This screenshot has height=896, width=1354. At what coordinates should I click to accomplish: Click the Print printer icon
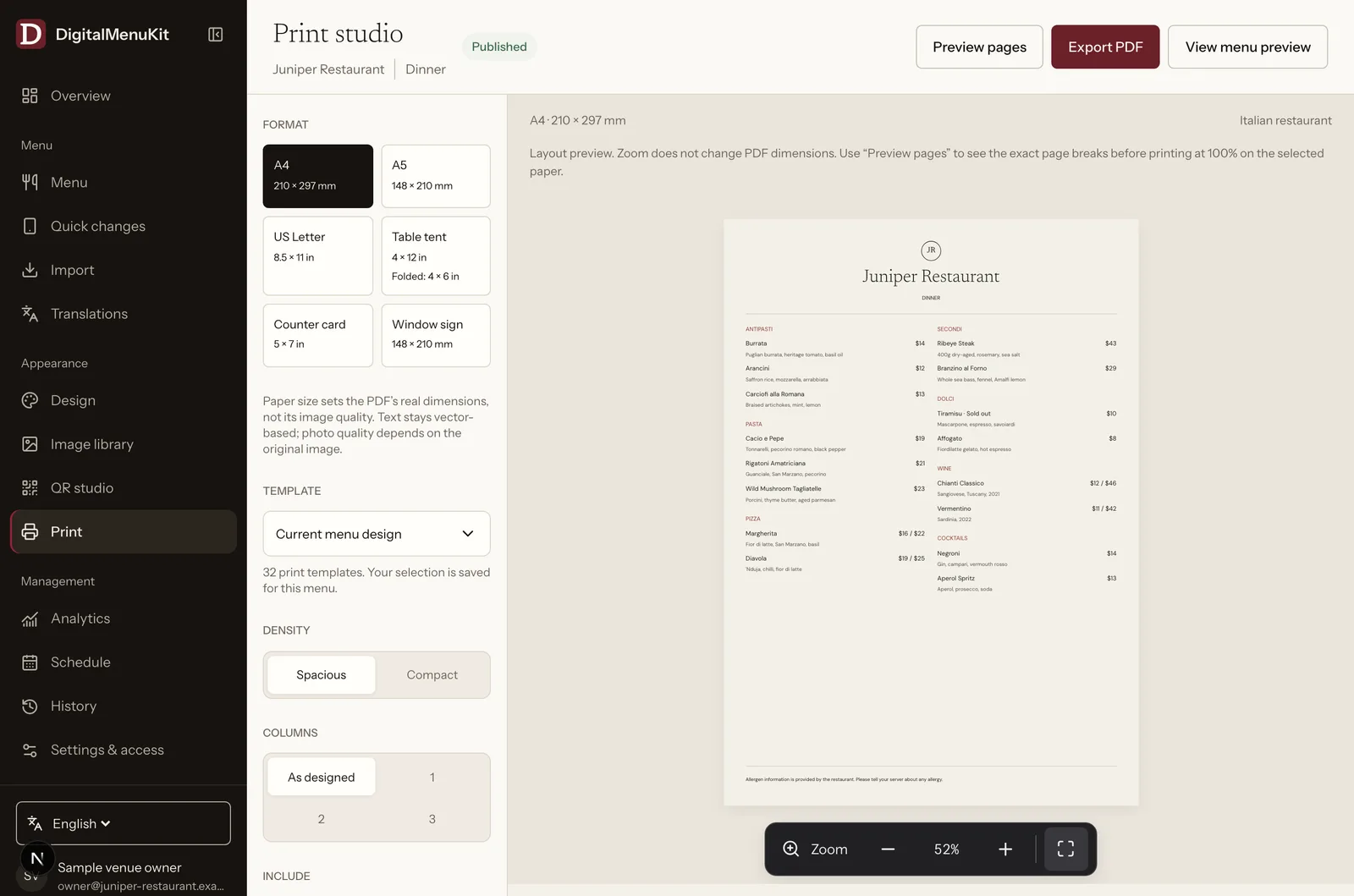click(x=30, y=531)
